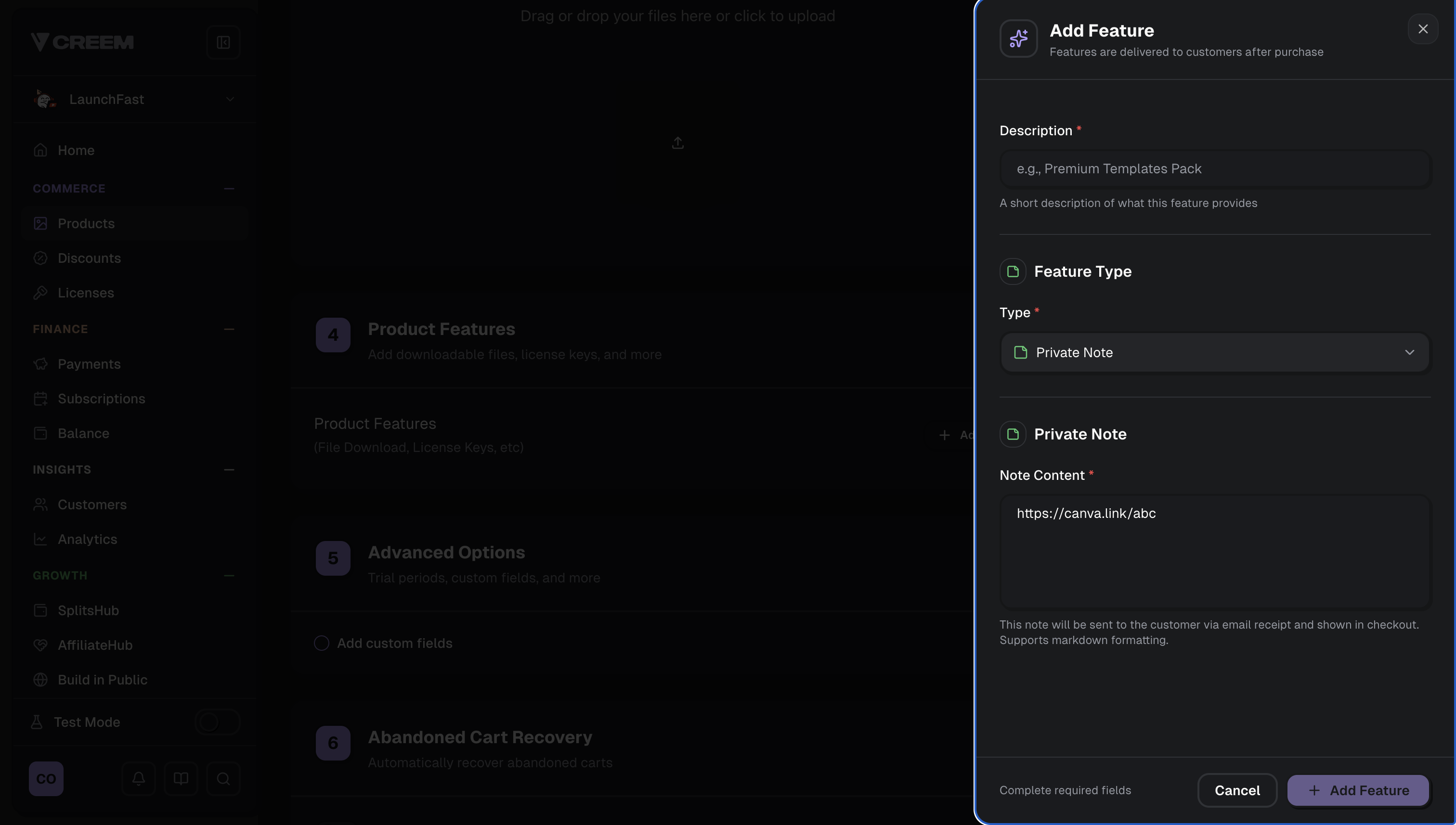Open the Subscriptions page

coord(134,399)
